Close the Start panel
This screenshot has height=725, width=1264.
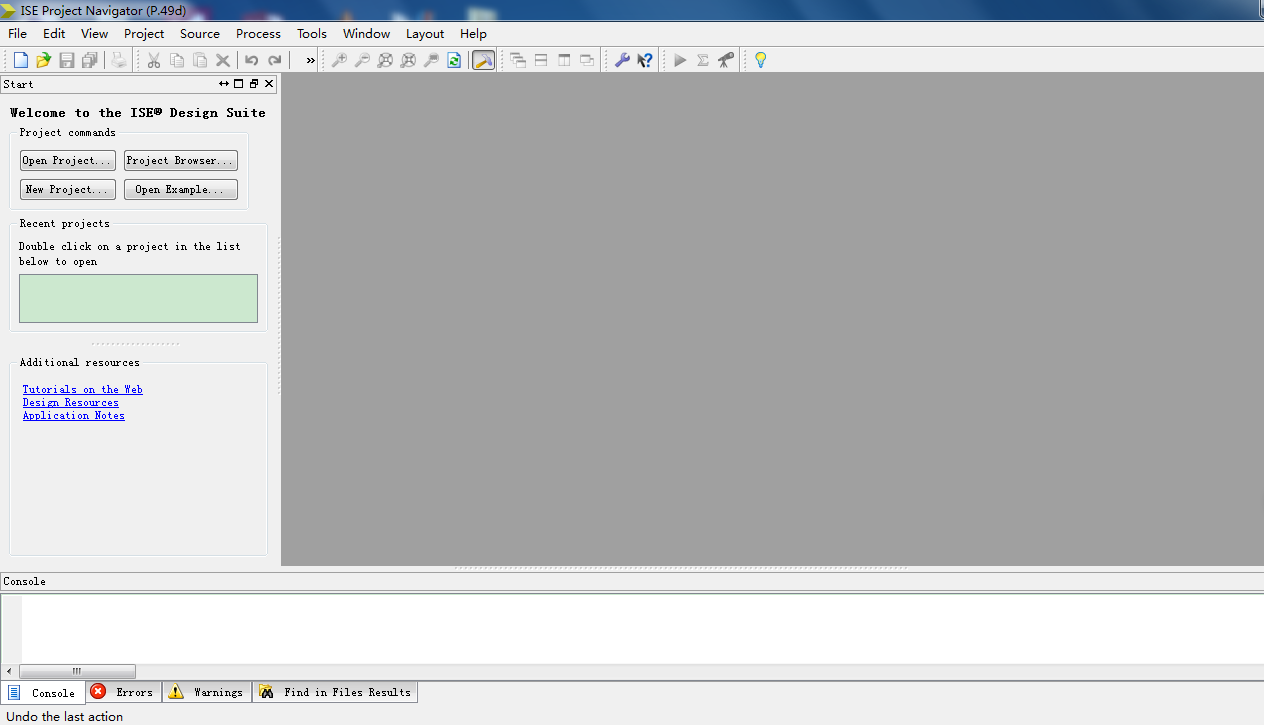click(269, 84)
